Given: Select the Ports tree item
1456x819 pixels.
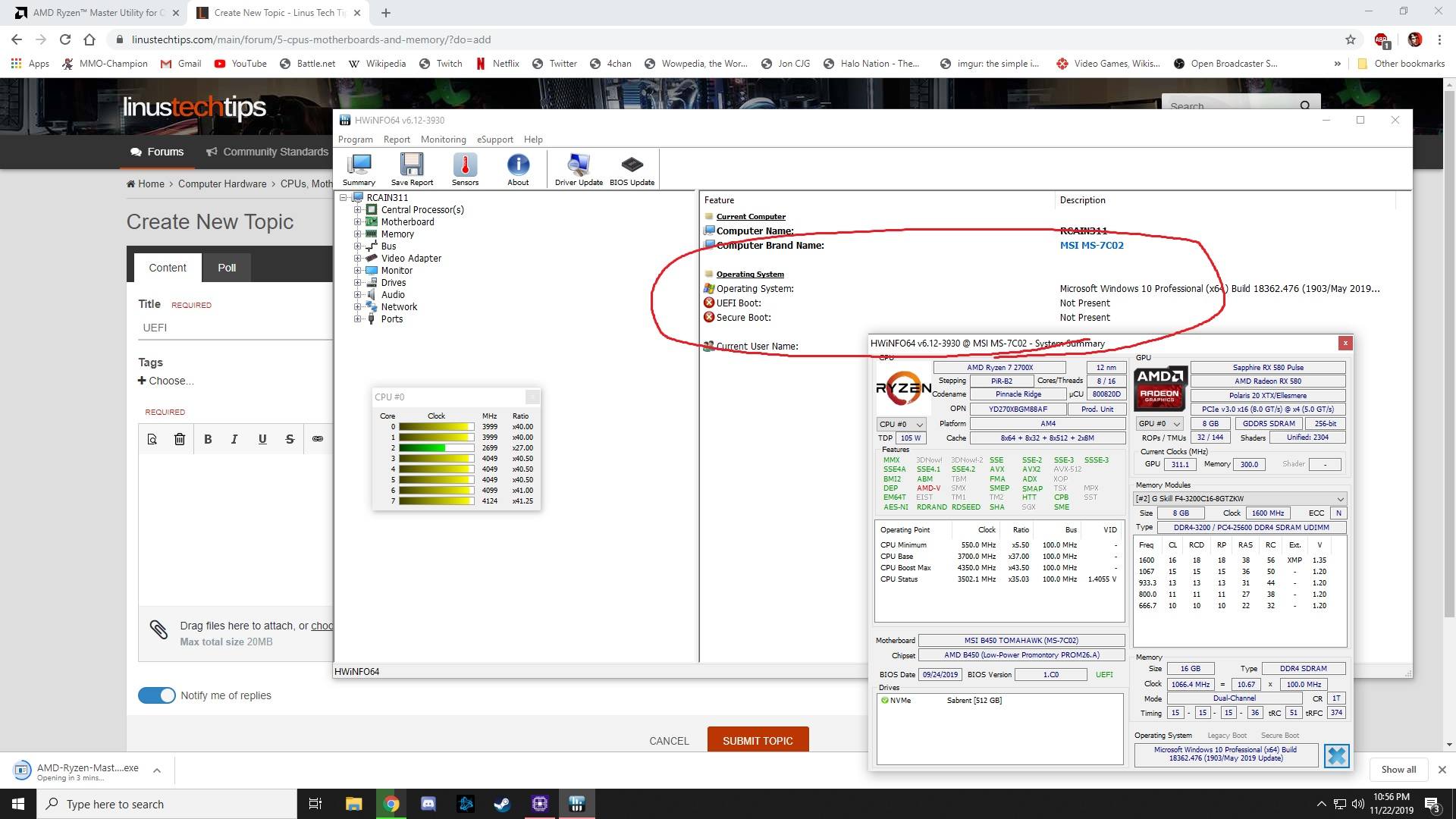Looking at the screenshot, I should point(392,319).
